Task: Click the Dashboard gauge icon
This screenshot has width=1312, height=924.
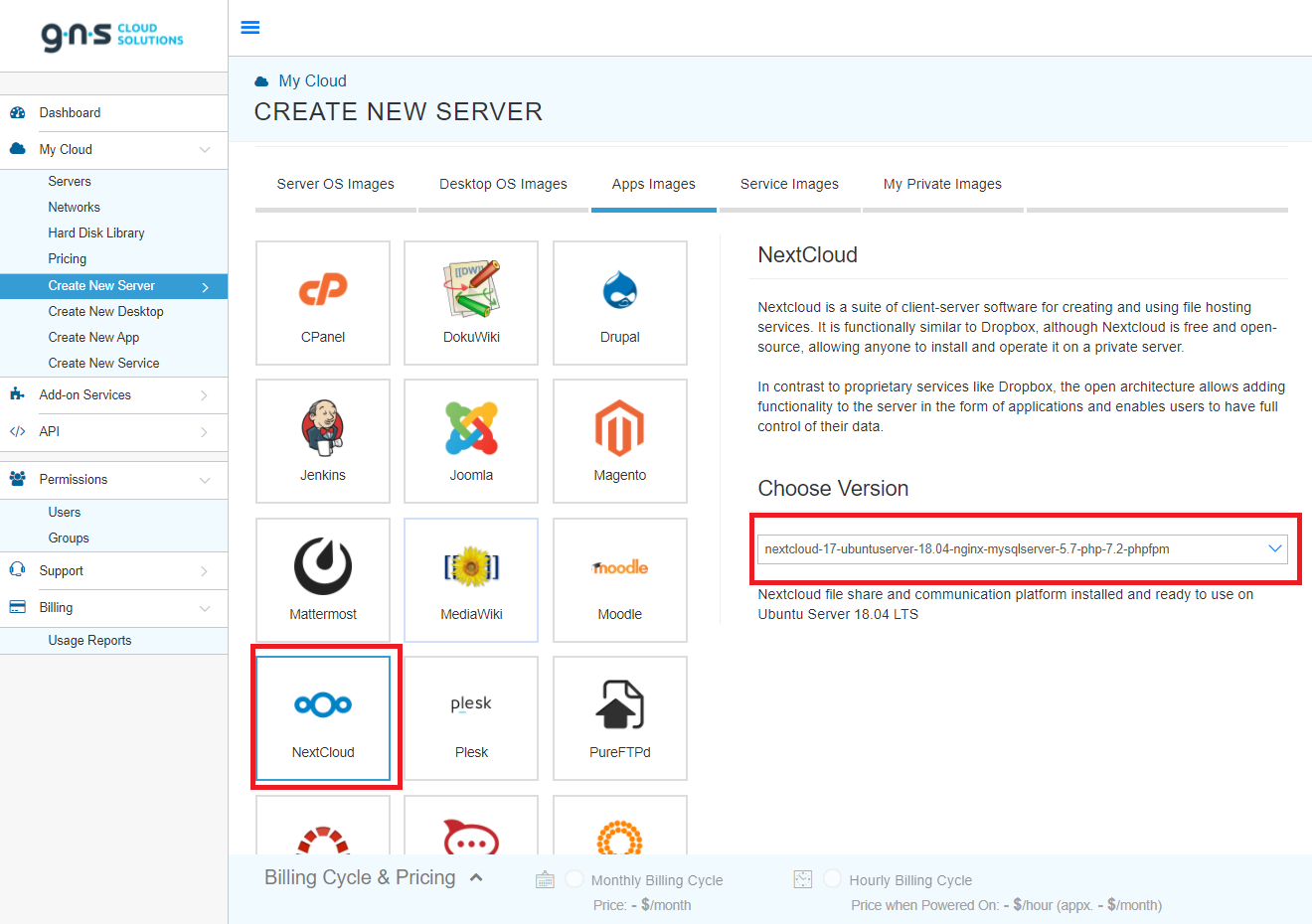Action: (x=17, y=112)
